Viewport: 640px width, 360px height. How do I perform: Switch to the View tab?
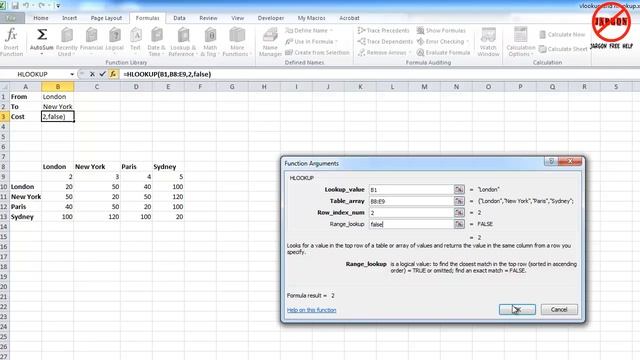click(x=238, y=18)
